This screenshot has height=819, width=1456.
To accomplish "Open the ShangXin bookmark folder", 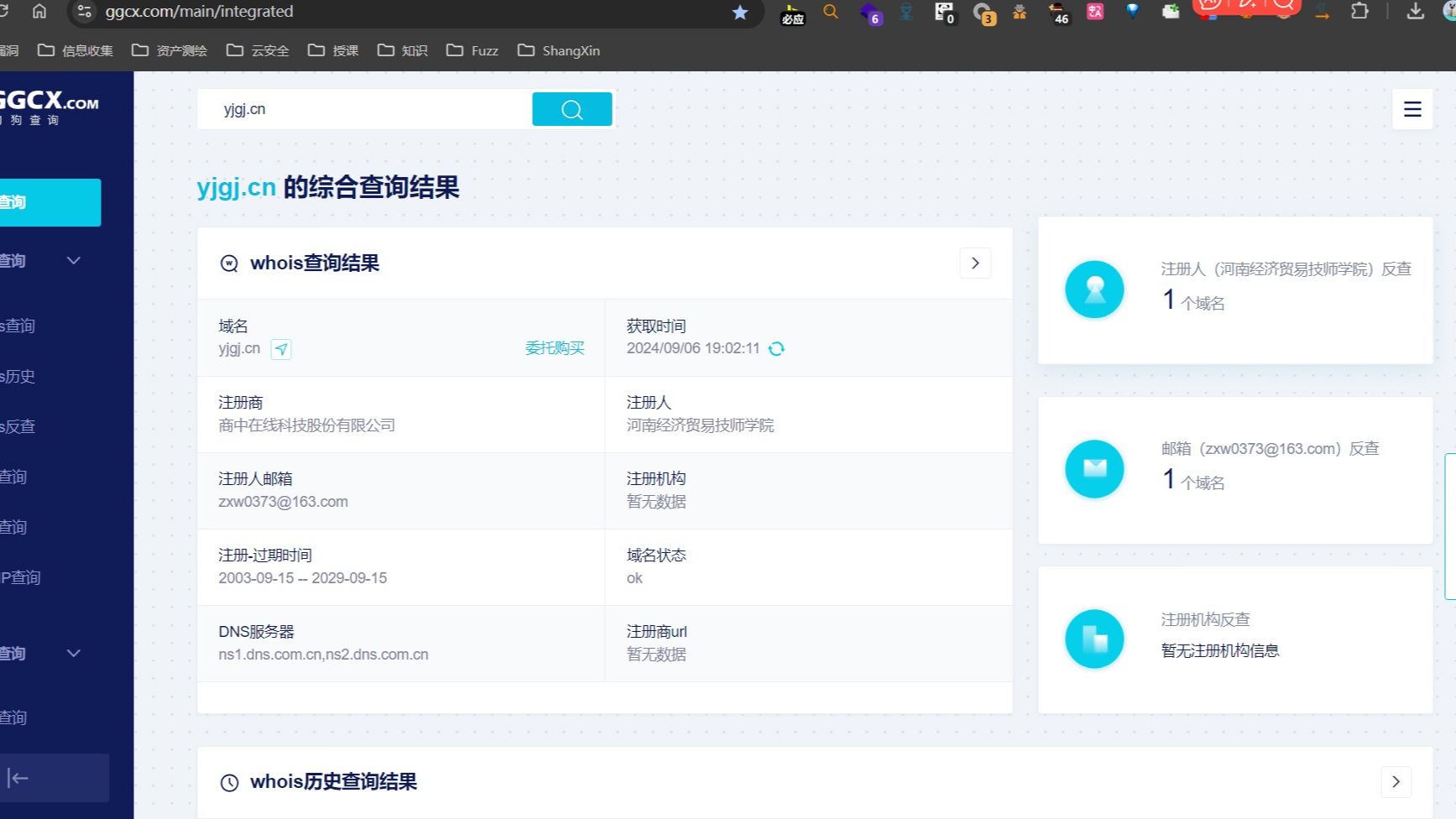I will point(559,50).
